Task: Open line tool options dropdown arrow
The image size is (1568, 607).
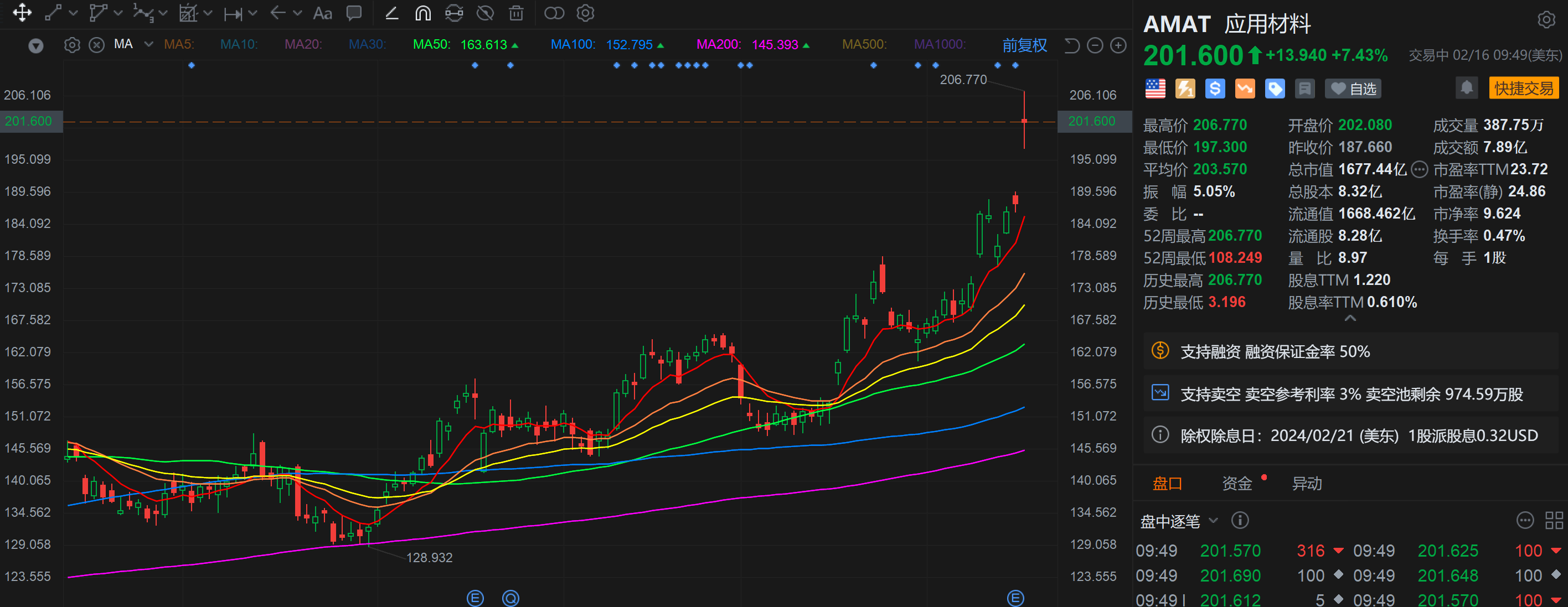Action: [73, 13]
